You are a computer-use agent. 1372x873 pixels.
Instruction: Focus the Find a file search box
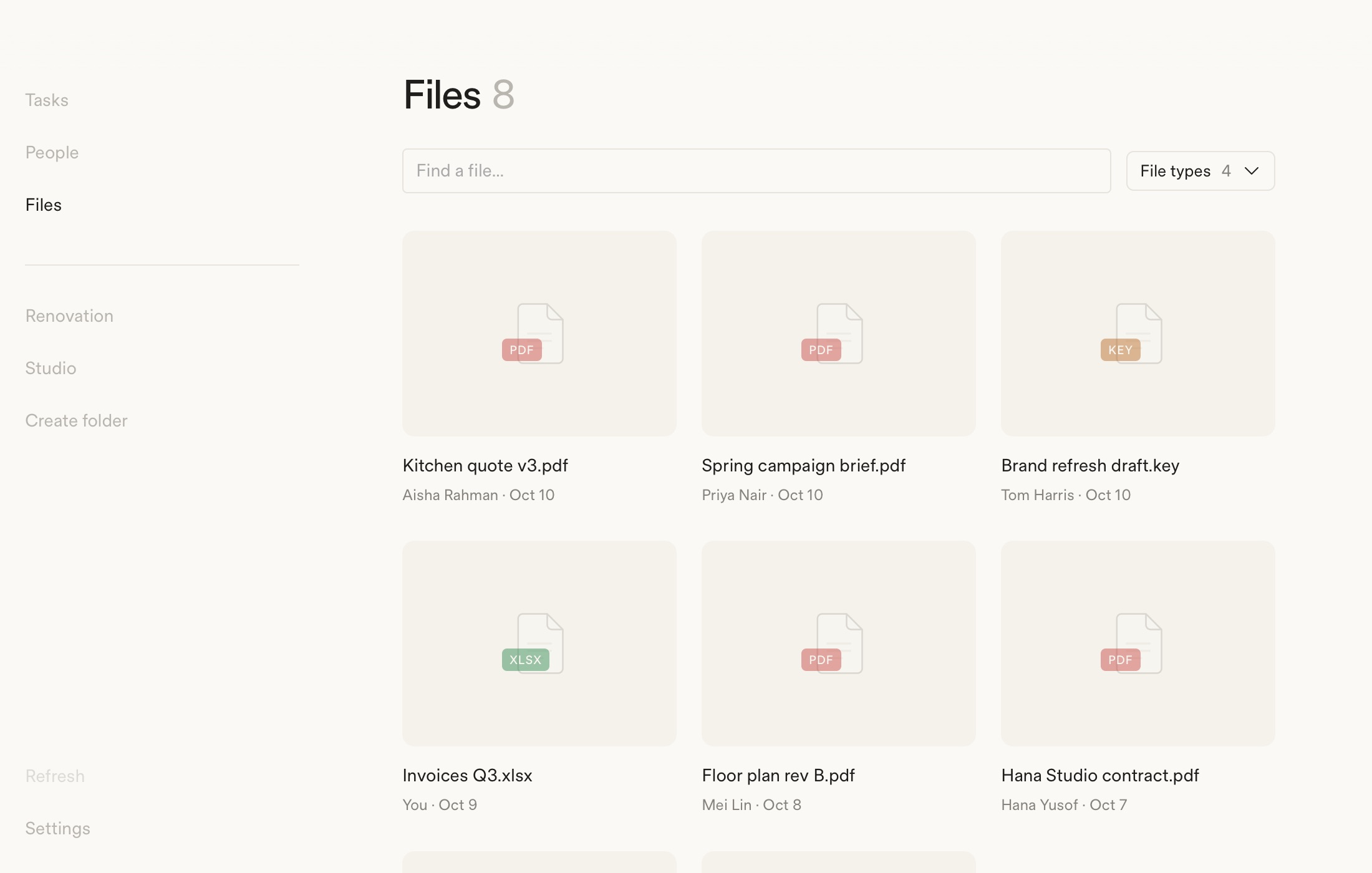[x=756, y=171]
